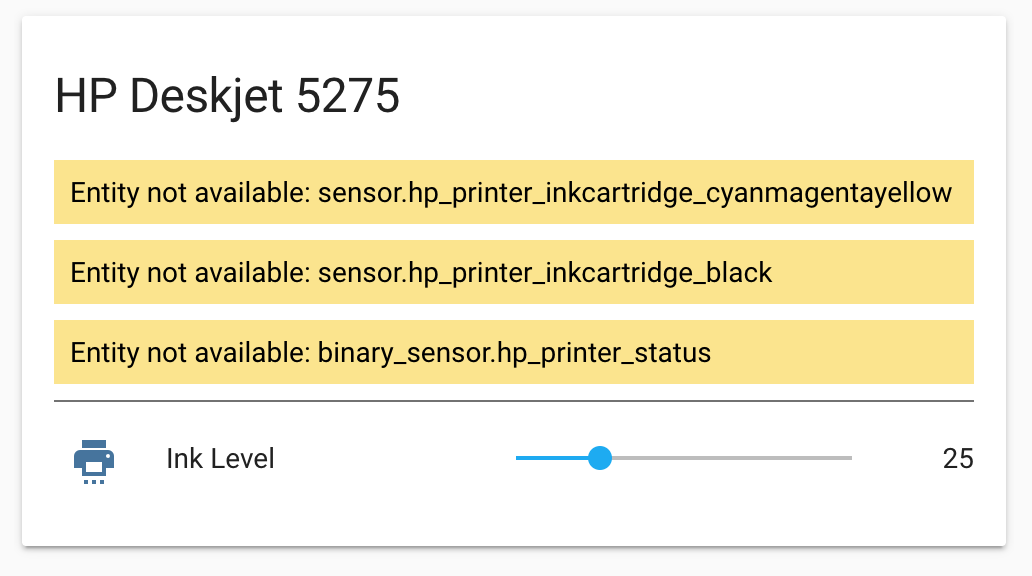Screen dimensions: 1032x576
Task: Click the blue filled part of the slider
Action: pos(553,458)
